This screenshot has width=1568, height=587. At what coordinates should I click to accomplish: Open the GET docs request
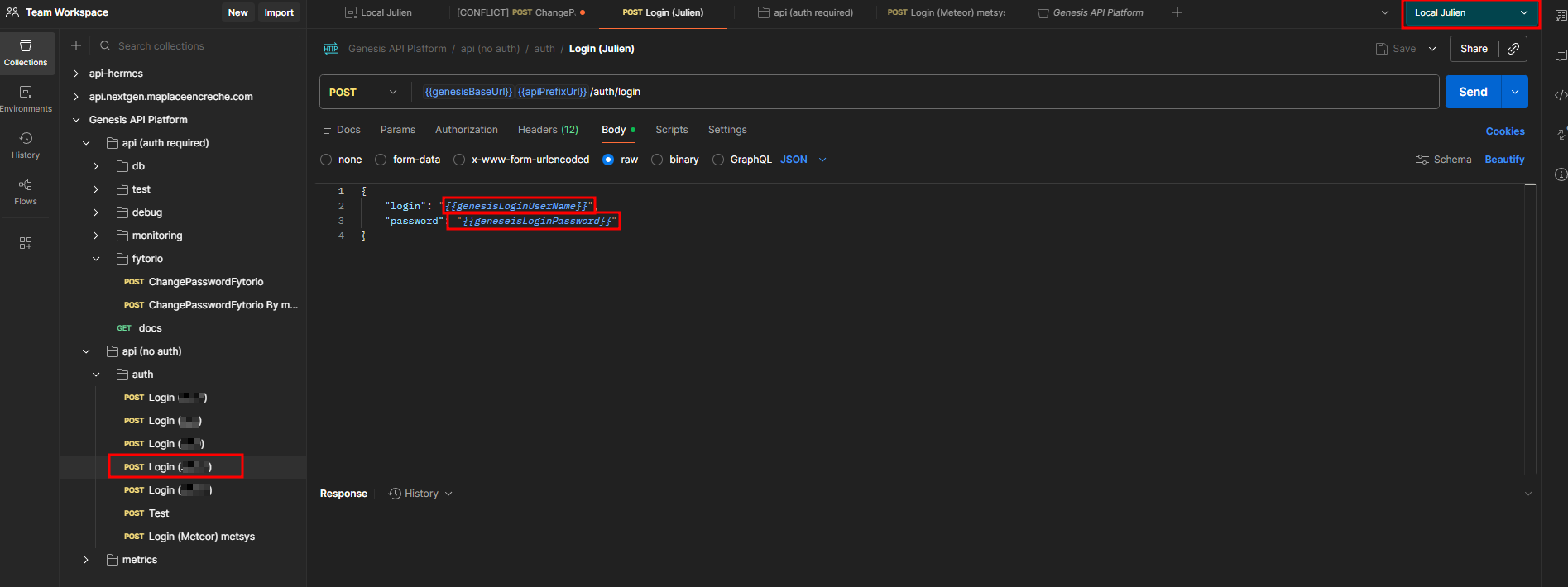pos(139,328)
